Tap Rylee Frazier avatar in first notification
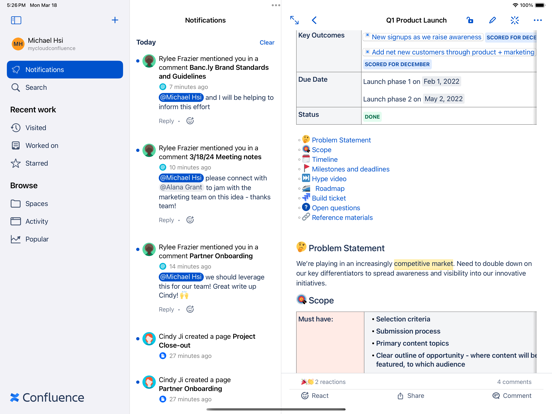552x414 pixels. pyautogui.click(x=149, y=61)
